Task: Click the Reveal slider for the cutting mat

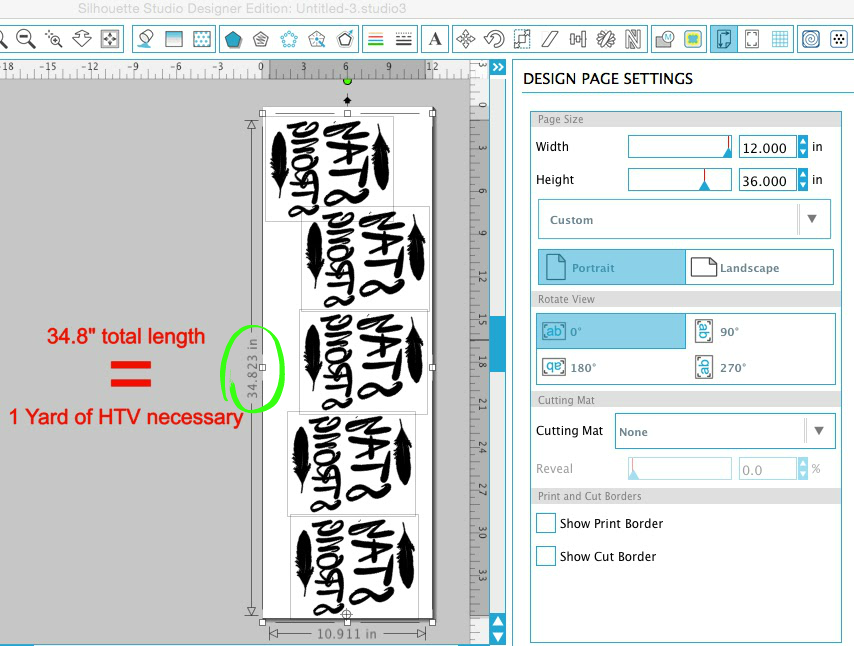Action: [680, 469]
